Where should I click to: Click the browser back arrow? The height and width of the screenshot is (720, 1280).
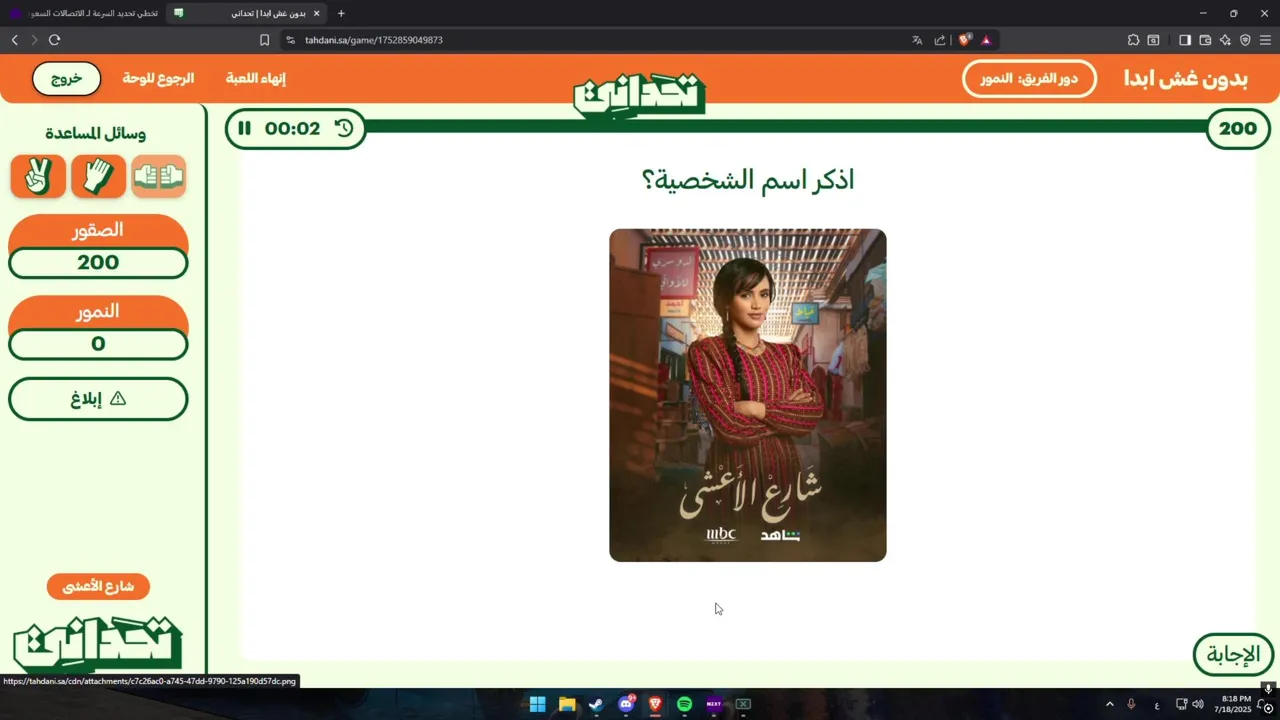click(x=14, y=40)
